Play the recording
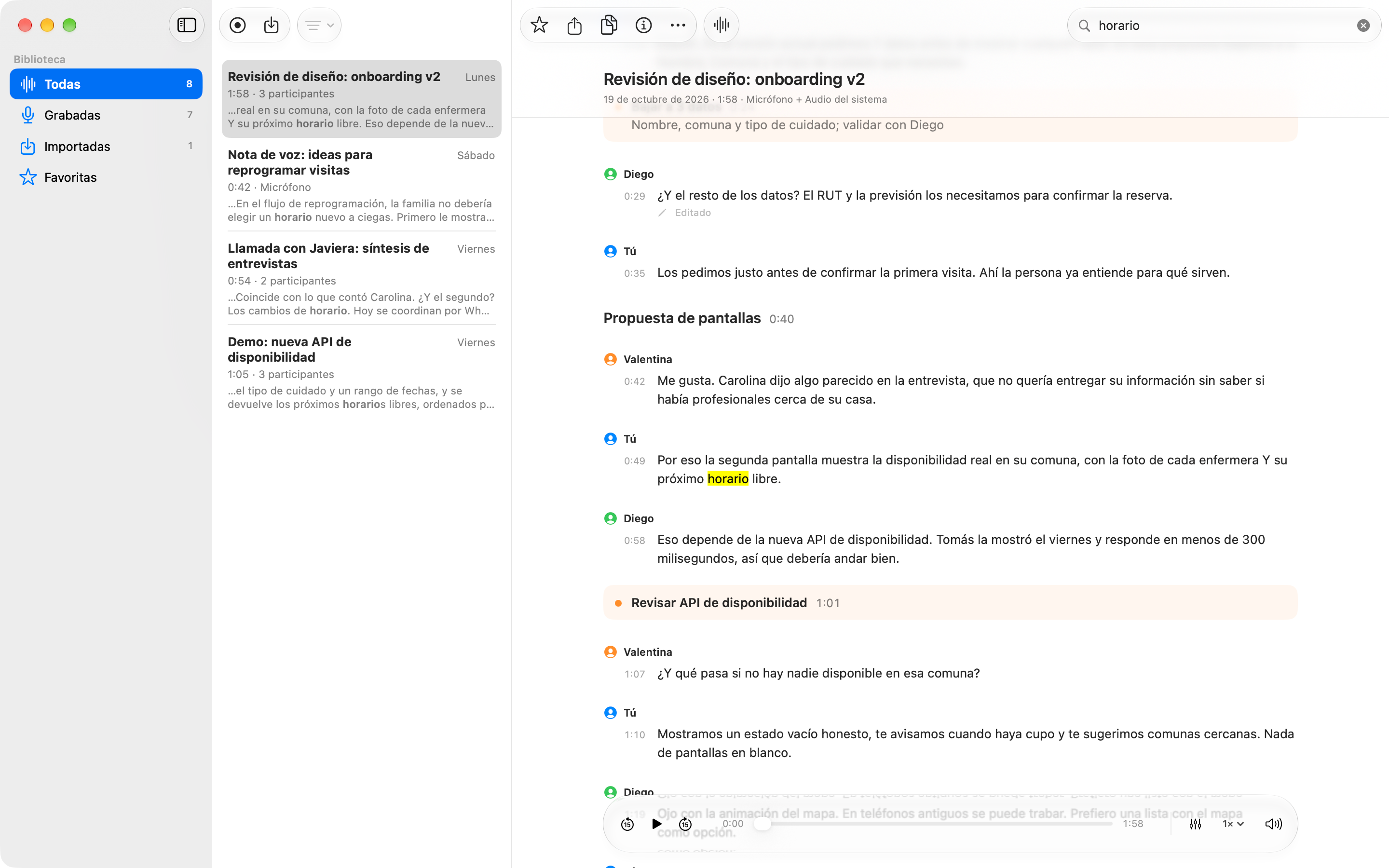 [656, 825]
